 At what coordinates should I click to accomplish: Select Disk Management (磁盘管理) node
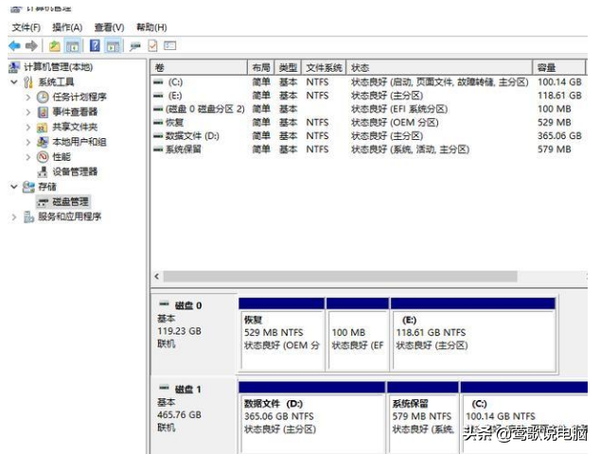pyautogui.click(x=70, y=201)
